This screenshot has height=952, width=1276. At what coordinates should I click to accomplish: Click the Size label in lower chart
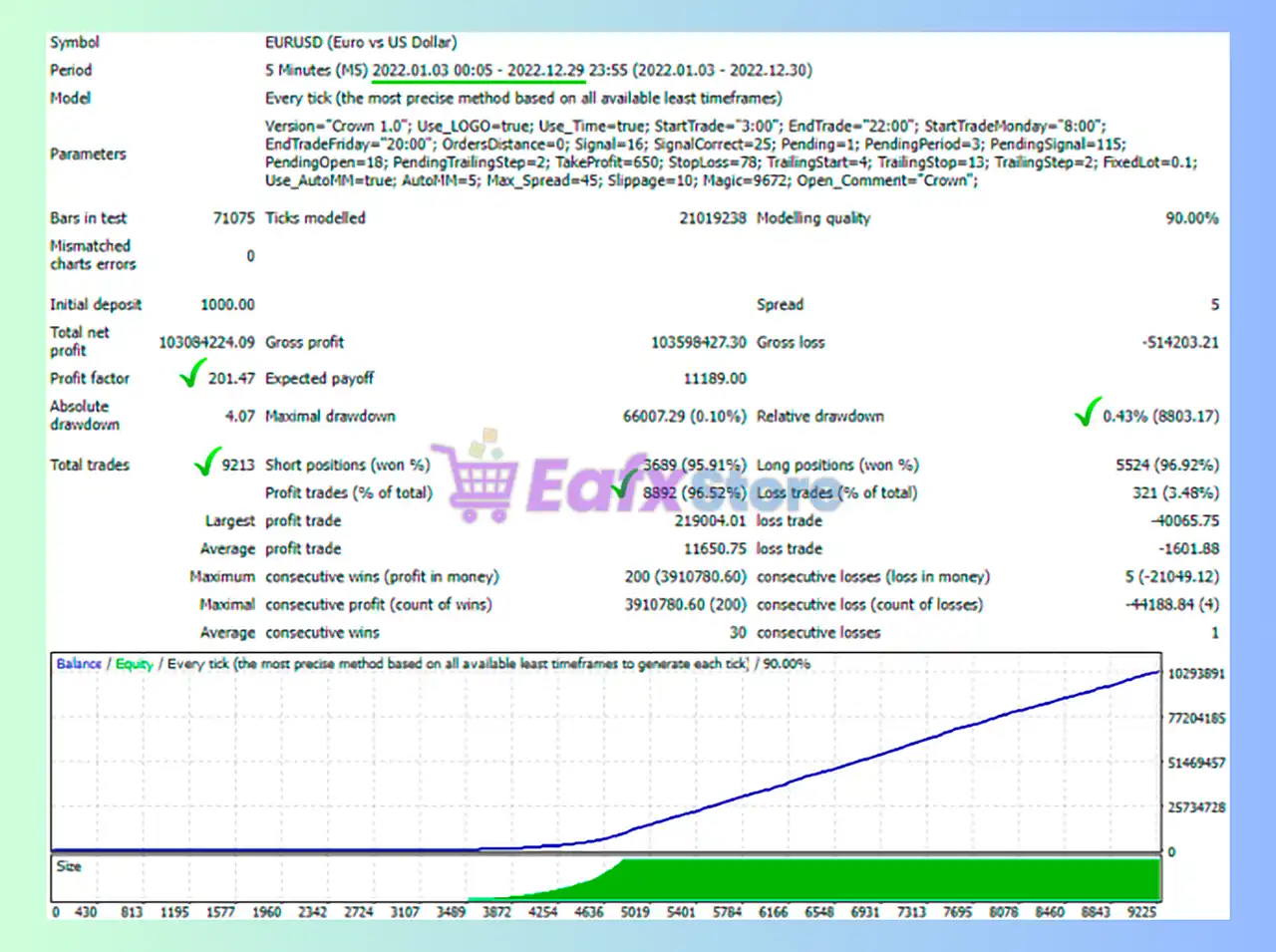[69, 866]
